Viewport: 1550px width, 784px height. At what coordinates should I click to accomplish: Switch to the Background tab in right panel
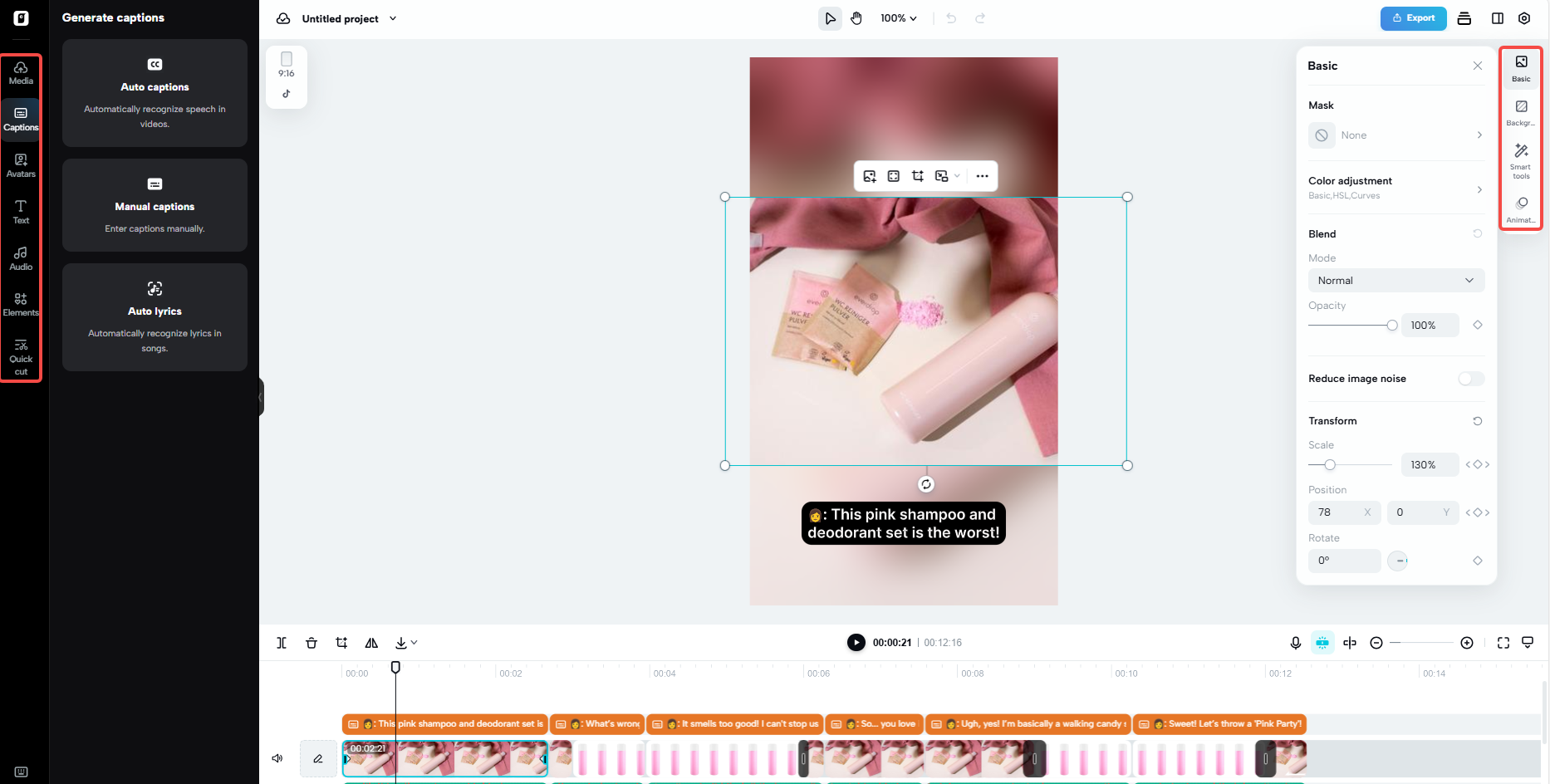tap(1521, 111)
